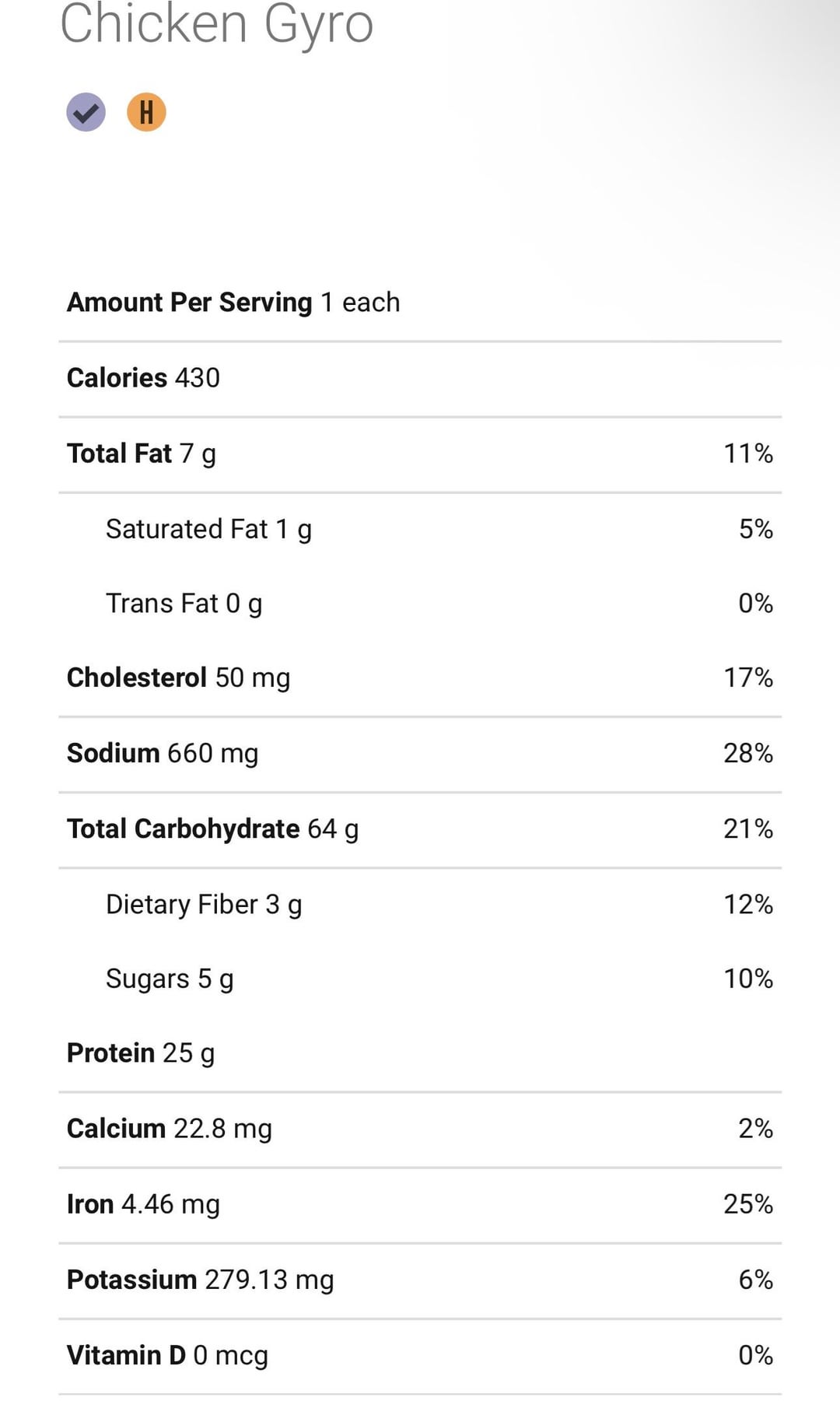
Task: Click the 28% Sodium daily value
Action: point(747,753)
